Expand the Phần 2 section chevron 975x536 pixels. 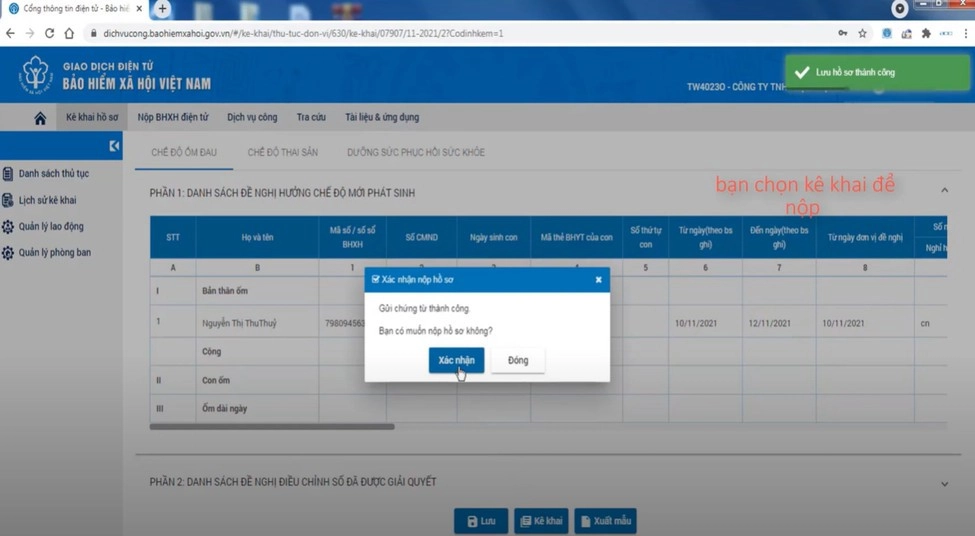click(x=944, y=484)
